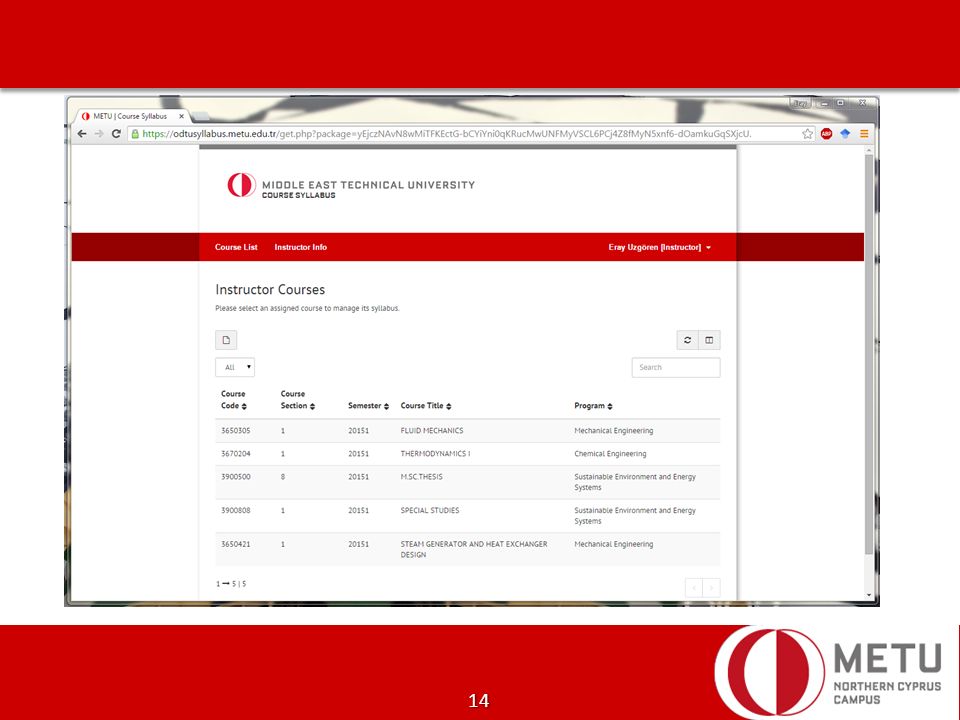
Task: Click the previous page pagination button
Action: click(x=694, y=588)
